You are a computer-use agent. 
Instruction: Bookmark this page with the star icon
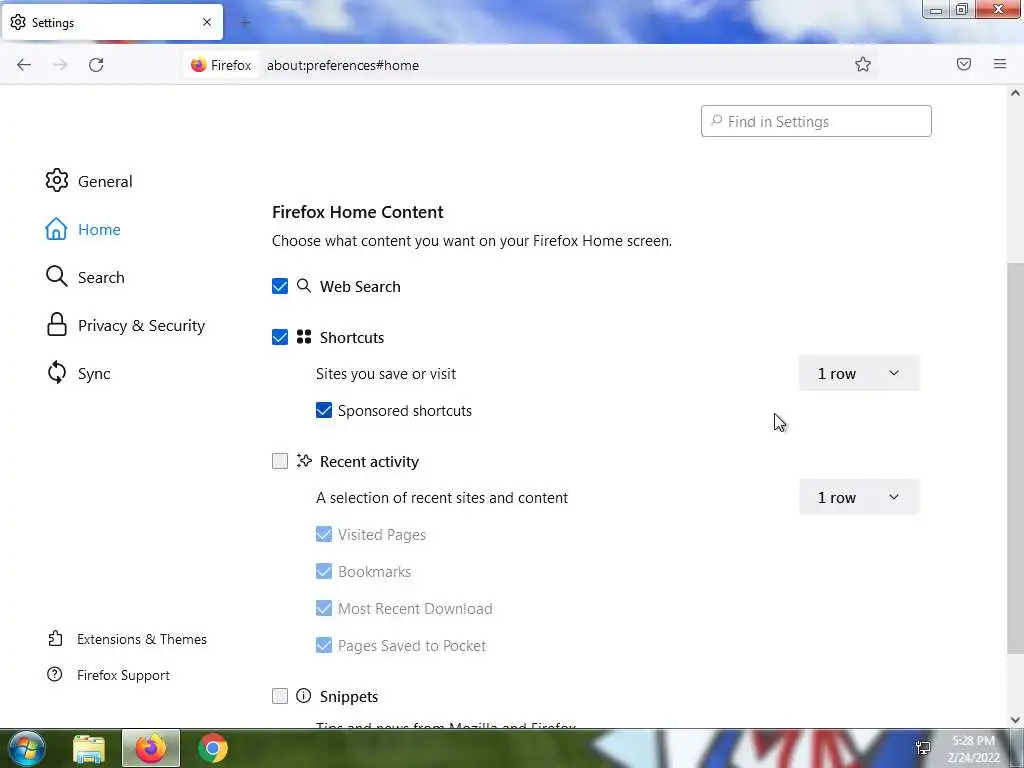pyautogui.click(x=863, y=64)
